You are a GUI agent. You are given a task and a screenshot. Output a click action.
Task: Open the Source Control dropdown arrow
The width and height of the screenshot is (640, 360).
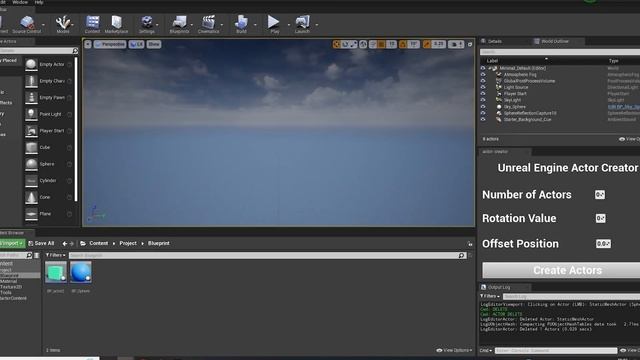point(44,25)
